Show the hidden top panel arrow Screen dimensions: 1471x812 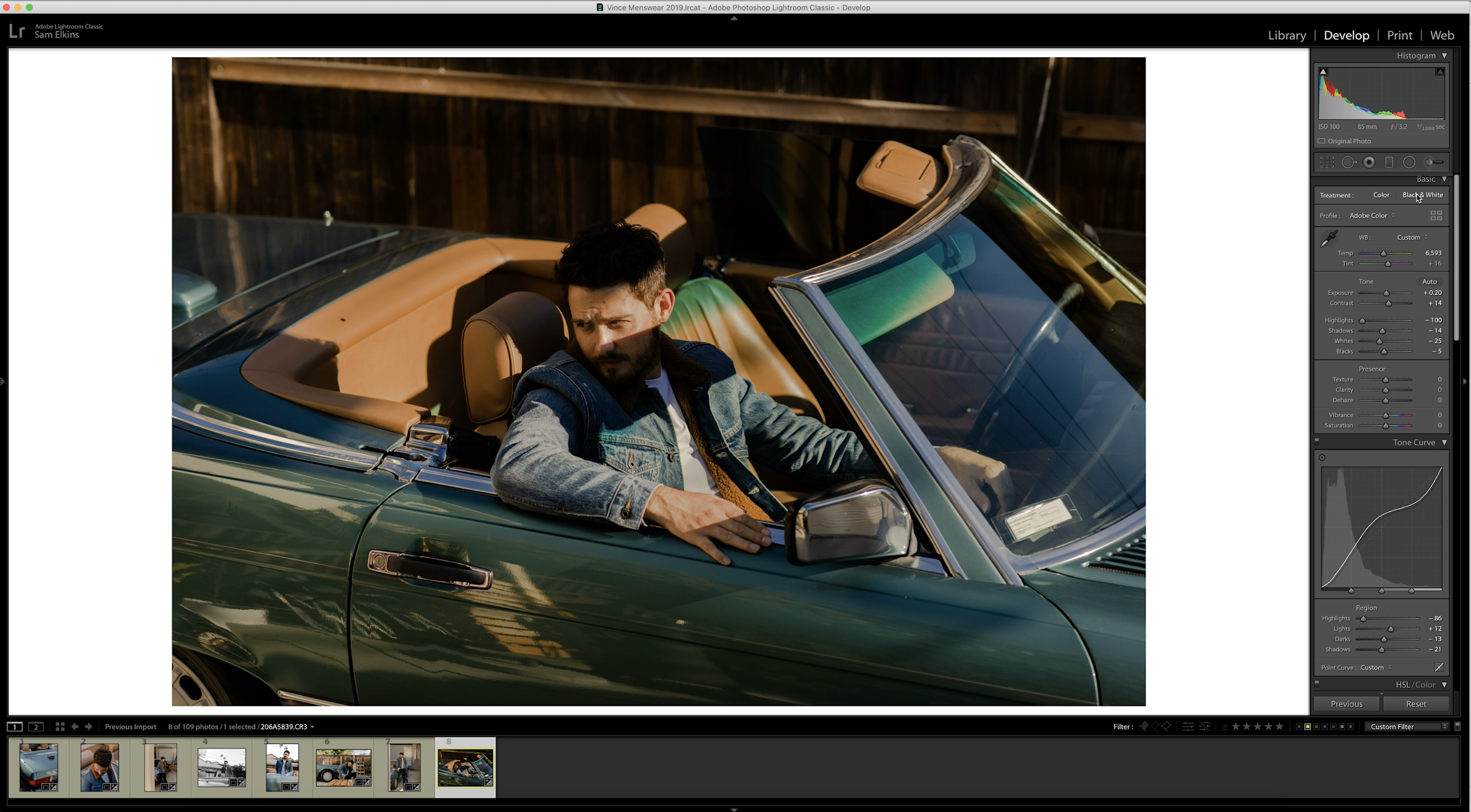tap(734, 18)
